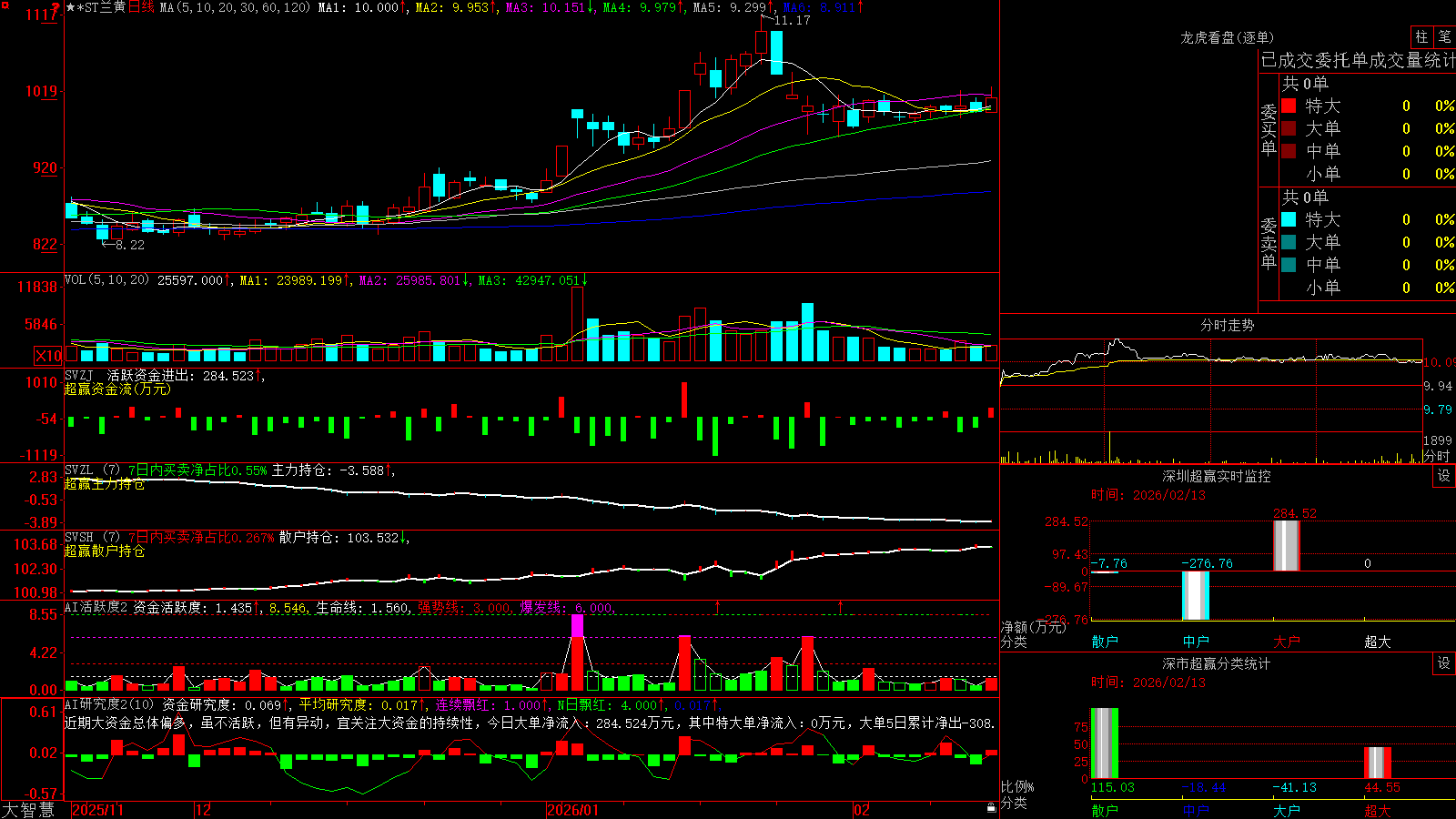Screen dimensions: 1456x819
Task: Click the AI研究度2(10) indicator label
Action: [110, 704]
